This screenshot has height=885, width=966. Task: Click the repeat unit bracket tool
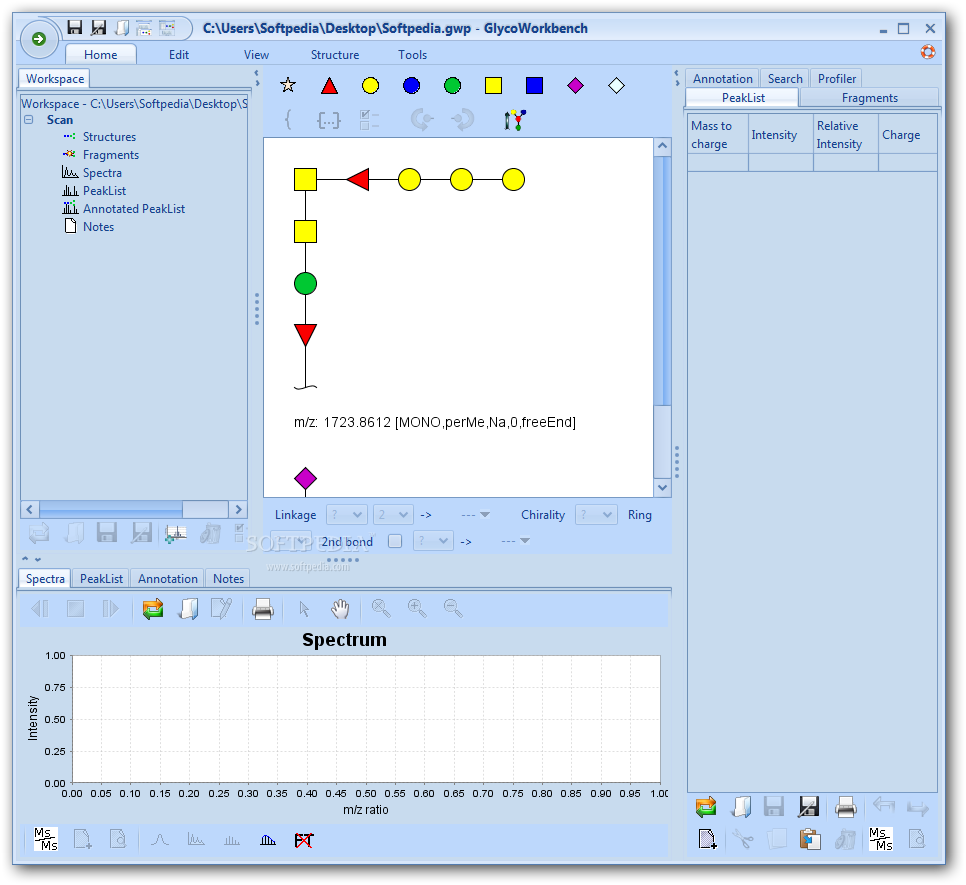coord(328,119)
